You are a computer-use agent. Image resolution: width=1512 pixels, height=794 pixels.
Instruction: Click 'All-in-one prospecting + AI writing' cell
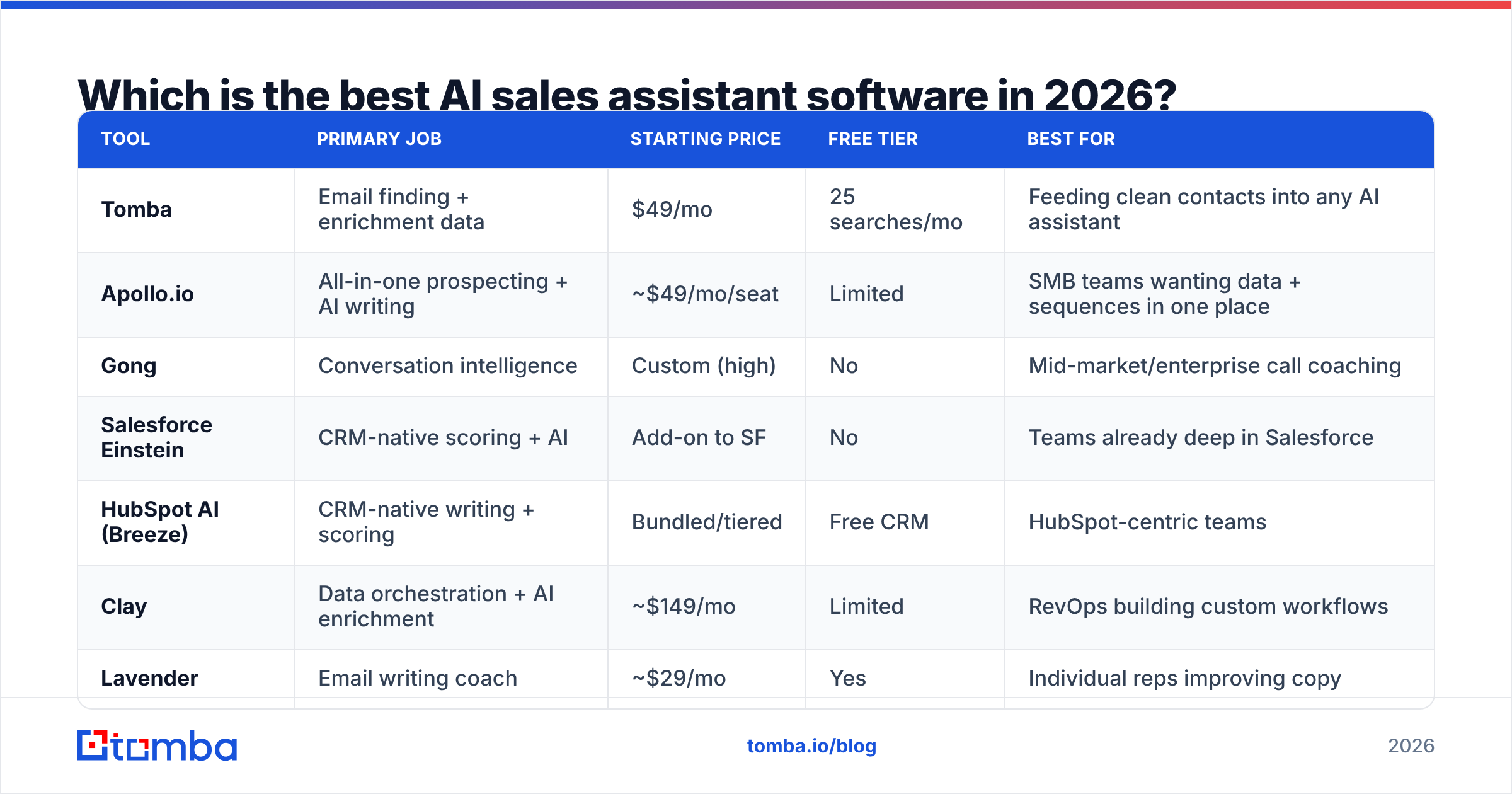(451, 294)
